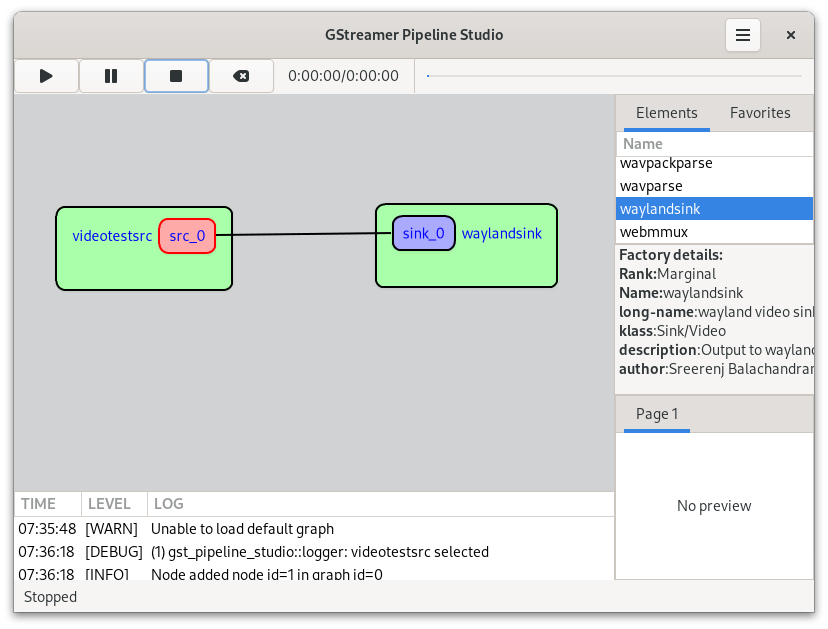Switch to the Elements tab
828x629 pixels.
(x=666, y=113)
